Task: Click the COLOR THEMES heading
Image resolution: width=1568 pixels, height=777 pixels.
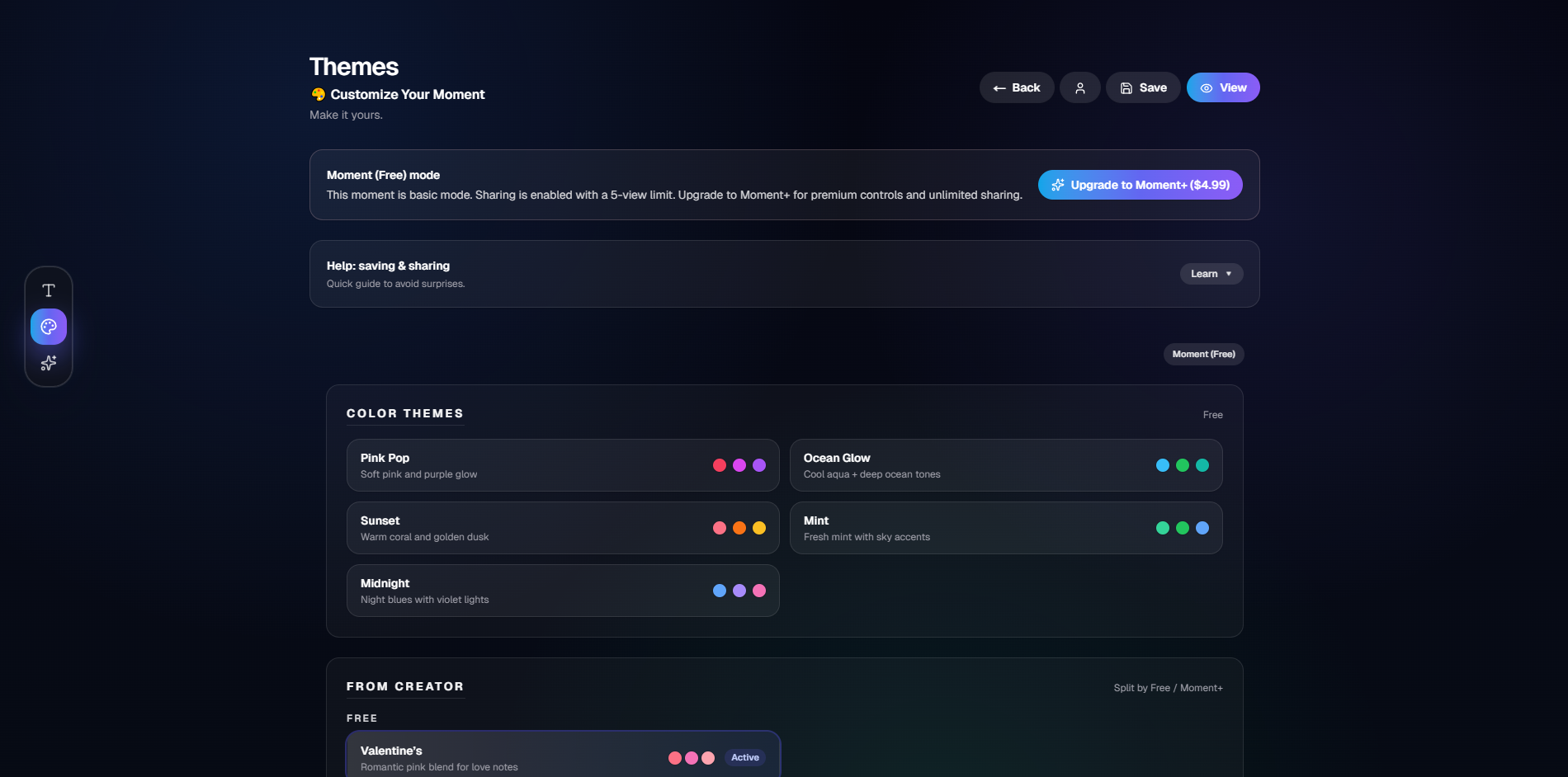Action: pos(405,413)
